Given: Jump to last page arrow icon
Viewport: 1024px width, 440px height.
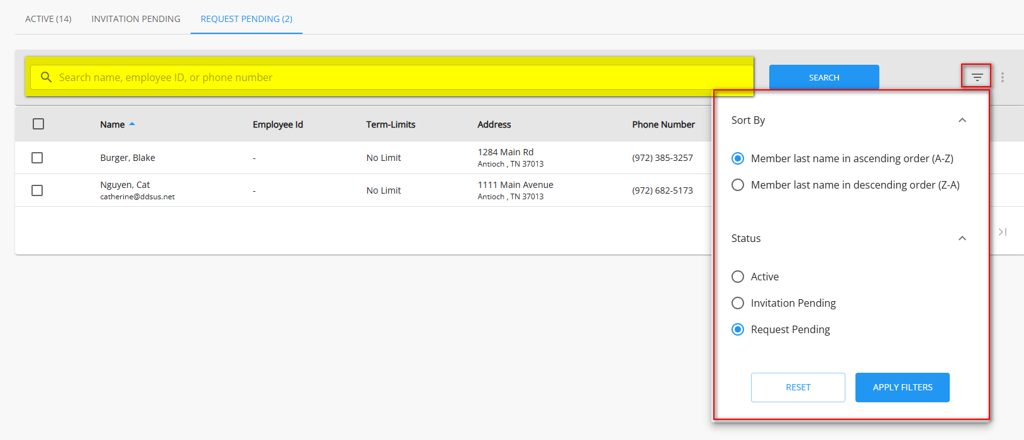Looking at the screenshot, I should coord(1002,232).
